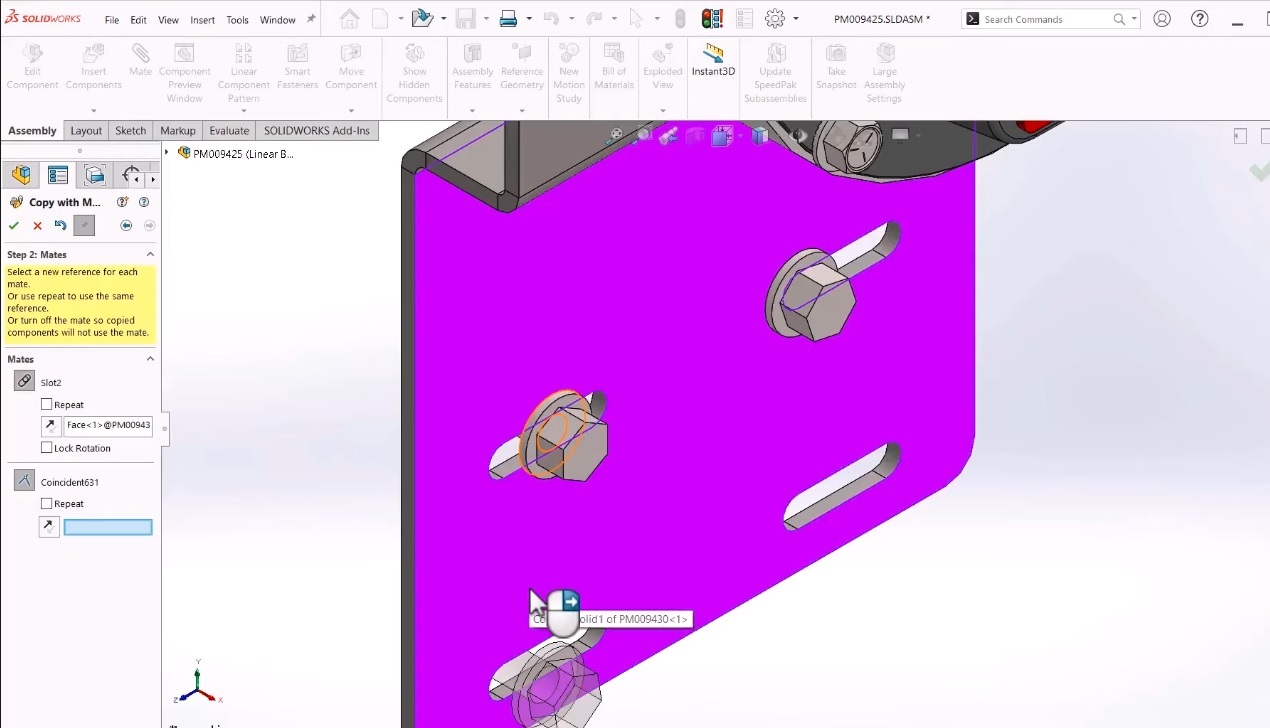
Task: Open the PropertyManager tab icon
Action: (58, 176)
